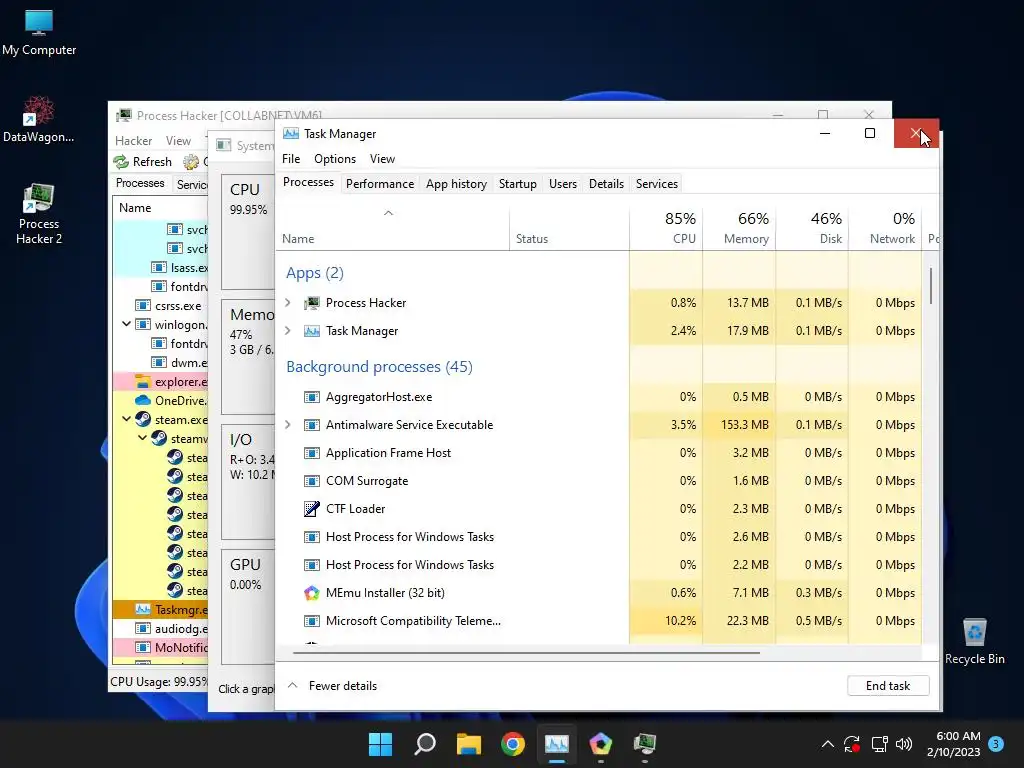Click the Application Frame Host icon

click(312, 453)
